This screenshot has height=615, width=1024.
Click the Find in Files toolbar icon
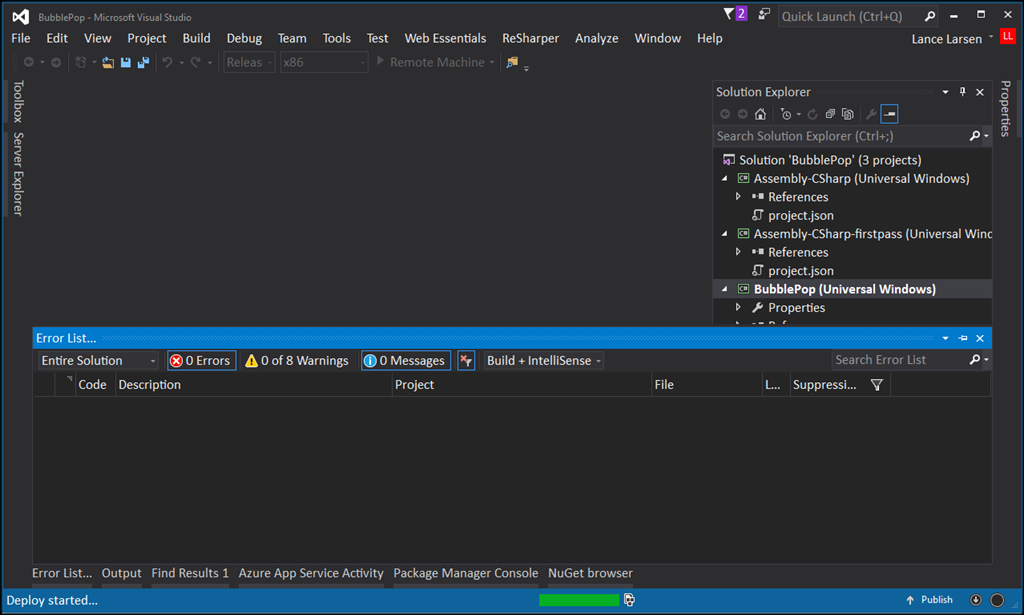click(513, 63)
